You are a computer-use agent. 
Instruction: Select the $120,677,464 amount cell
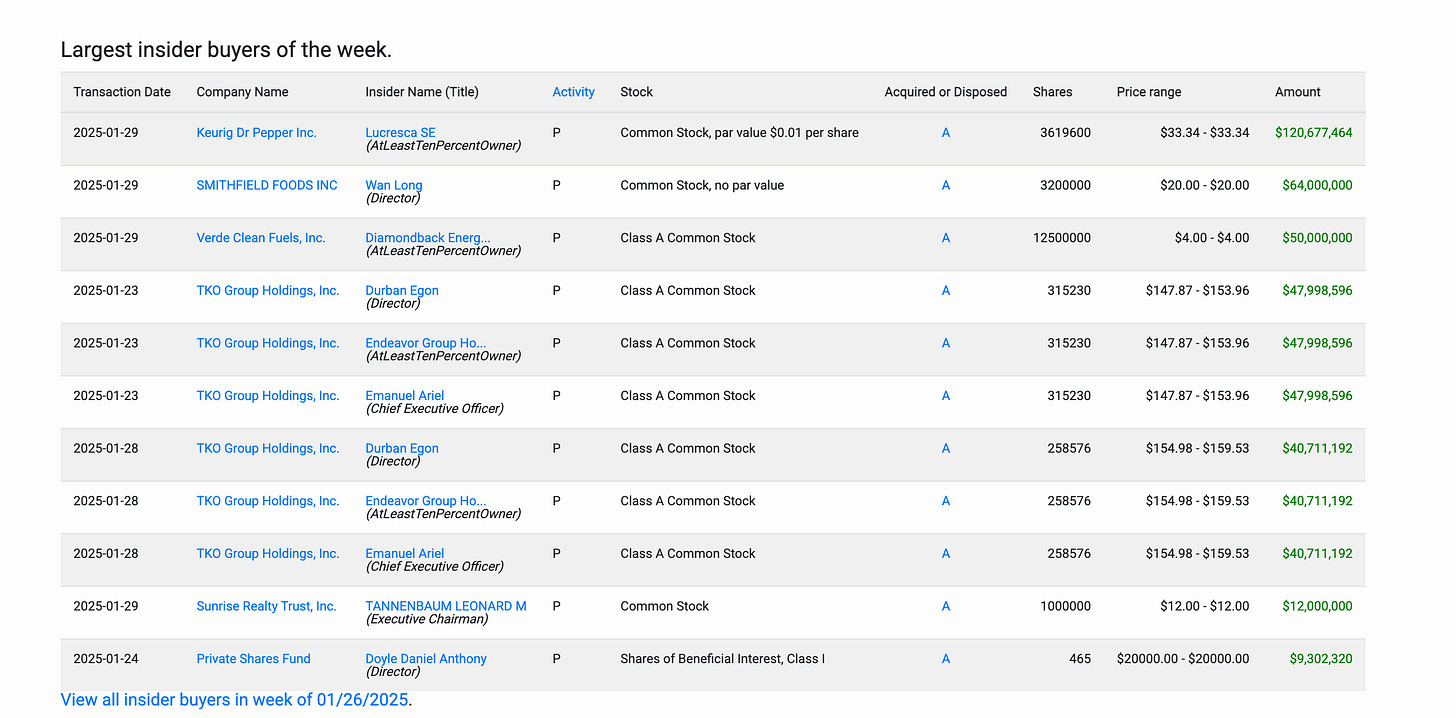[1314, 133]
